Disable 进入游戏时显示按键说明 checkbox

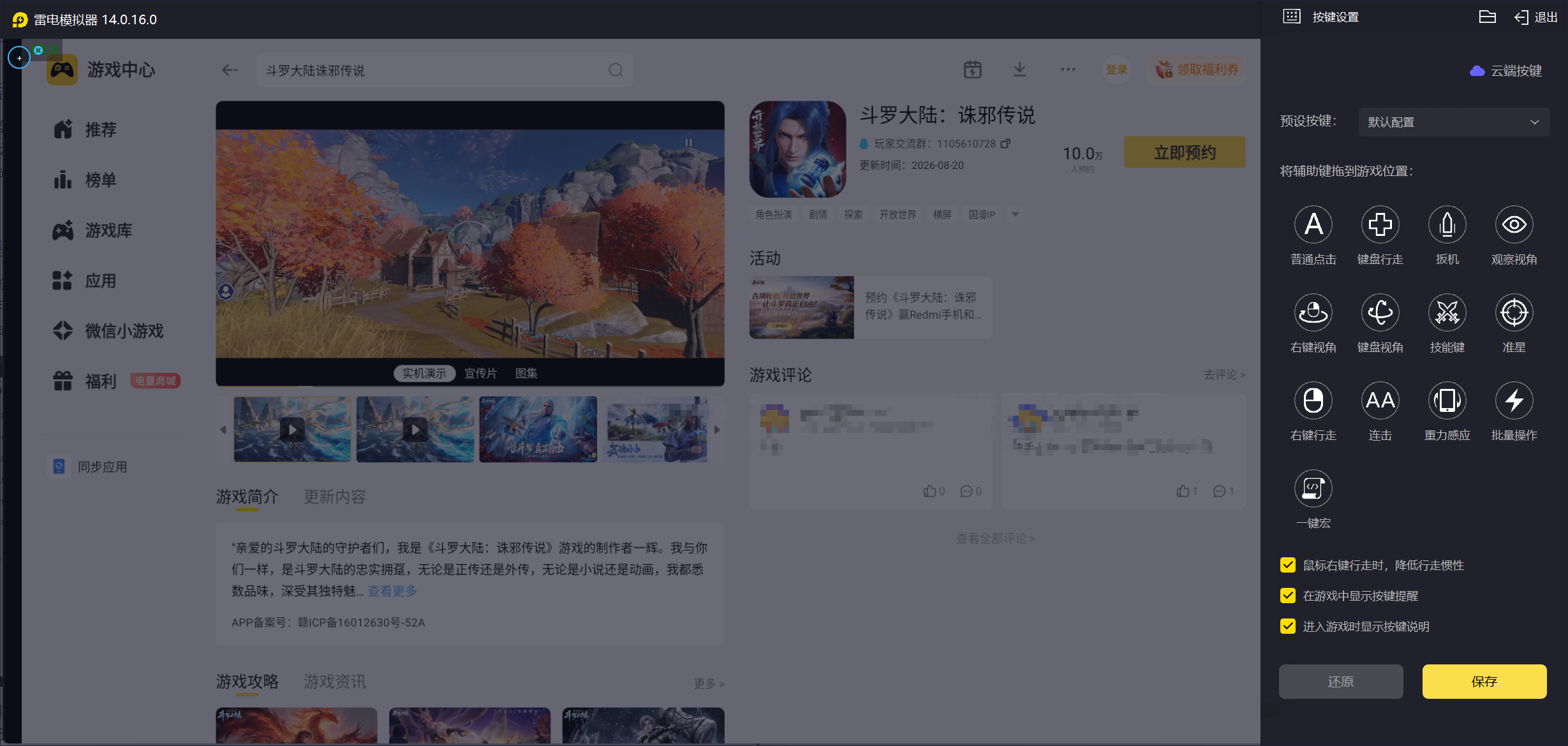pyautogui.click(x=1288, y=626)
